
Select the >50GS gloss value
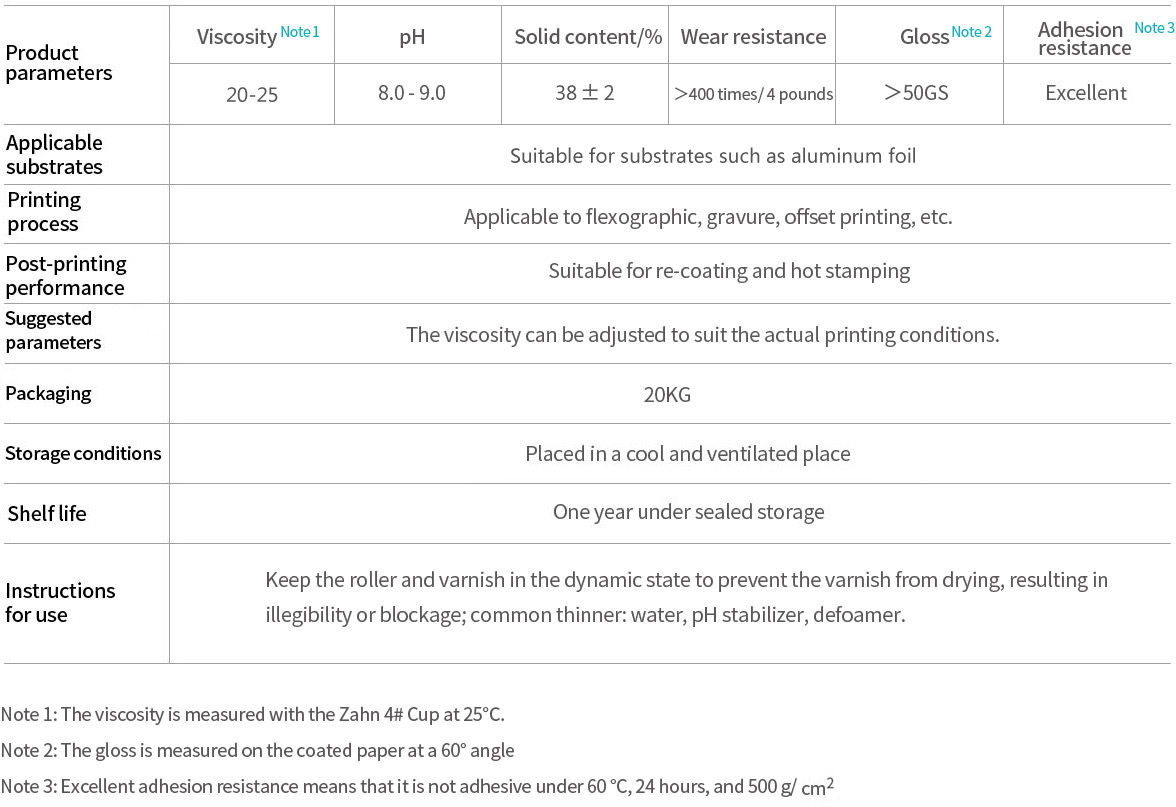click(x=916, y=93)
